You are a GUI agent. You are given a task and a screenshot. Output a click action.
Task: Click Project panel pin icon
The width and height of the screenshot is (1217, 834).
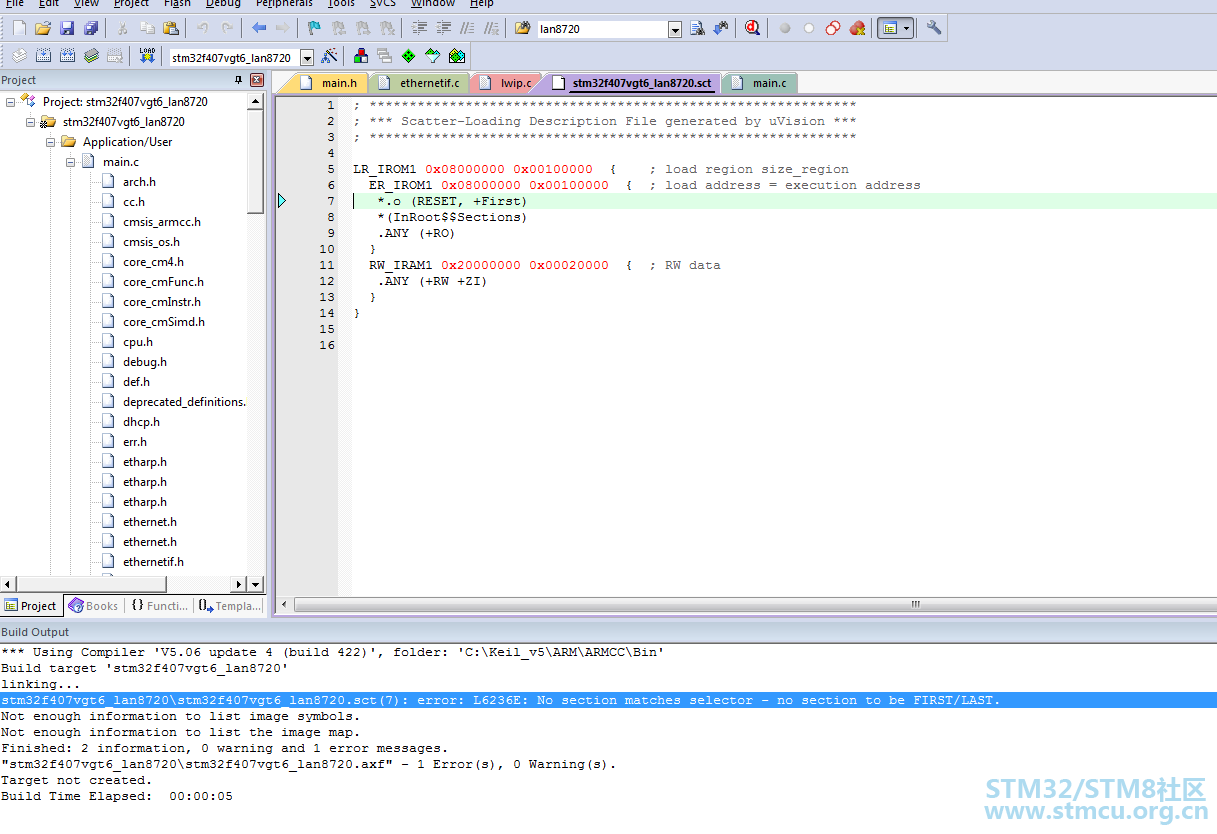pyautogui.click(x=239, y=80)
